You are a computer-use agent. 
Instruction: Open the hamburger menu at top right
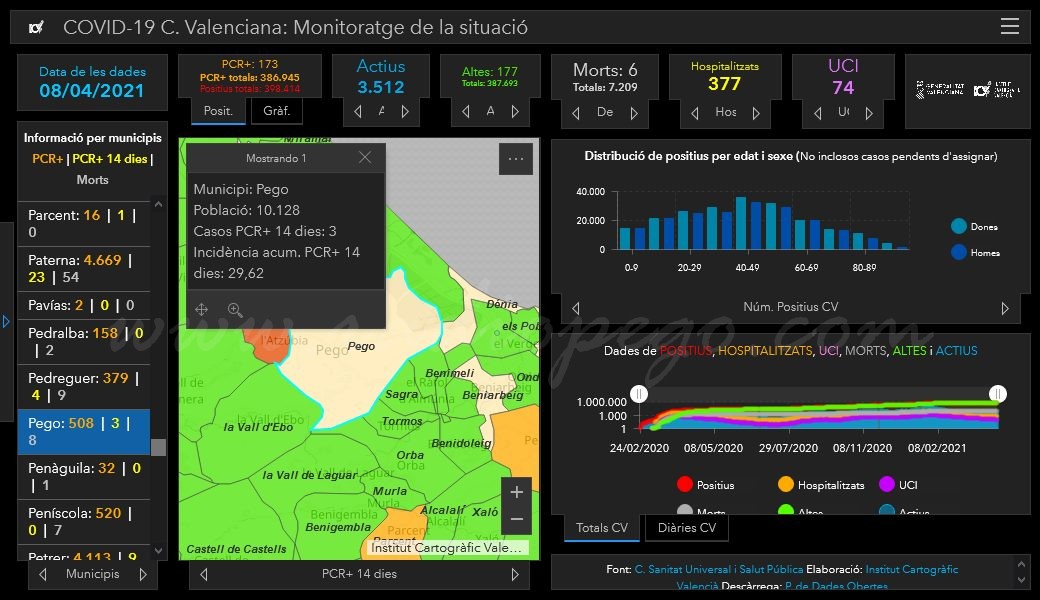click(x=1009, y=26)
